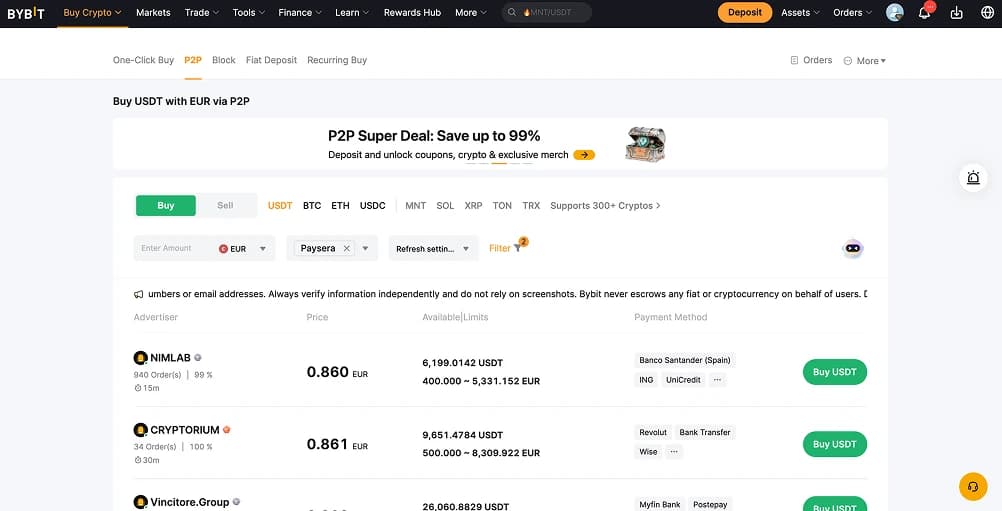Expand the Learn menu
Image resolution: width=1002 pixels, height=511 pixels.
353,13
